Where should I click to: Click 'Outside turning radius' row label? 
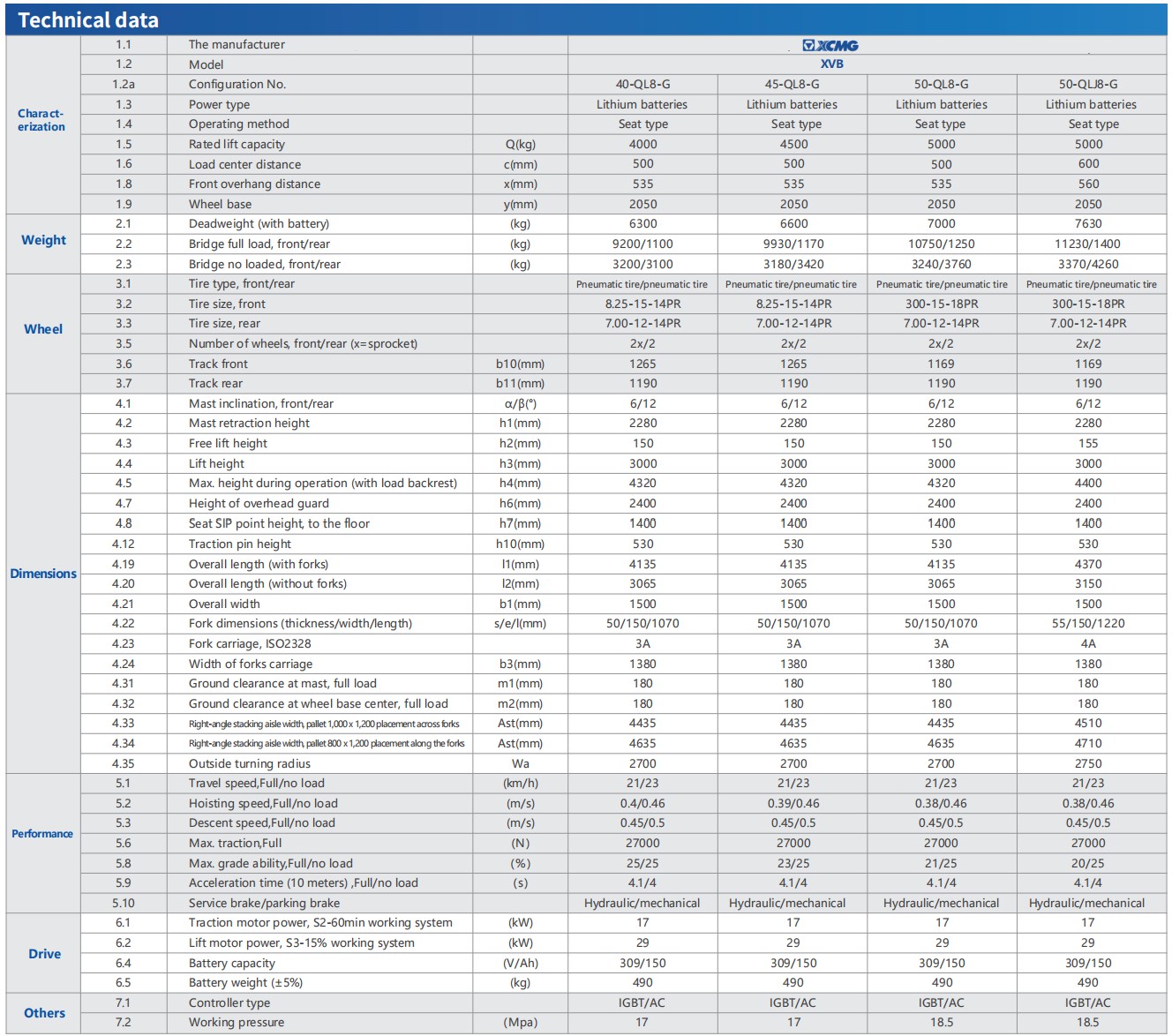[250, 764]
